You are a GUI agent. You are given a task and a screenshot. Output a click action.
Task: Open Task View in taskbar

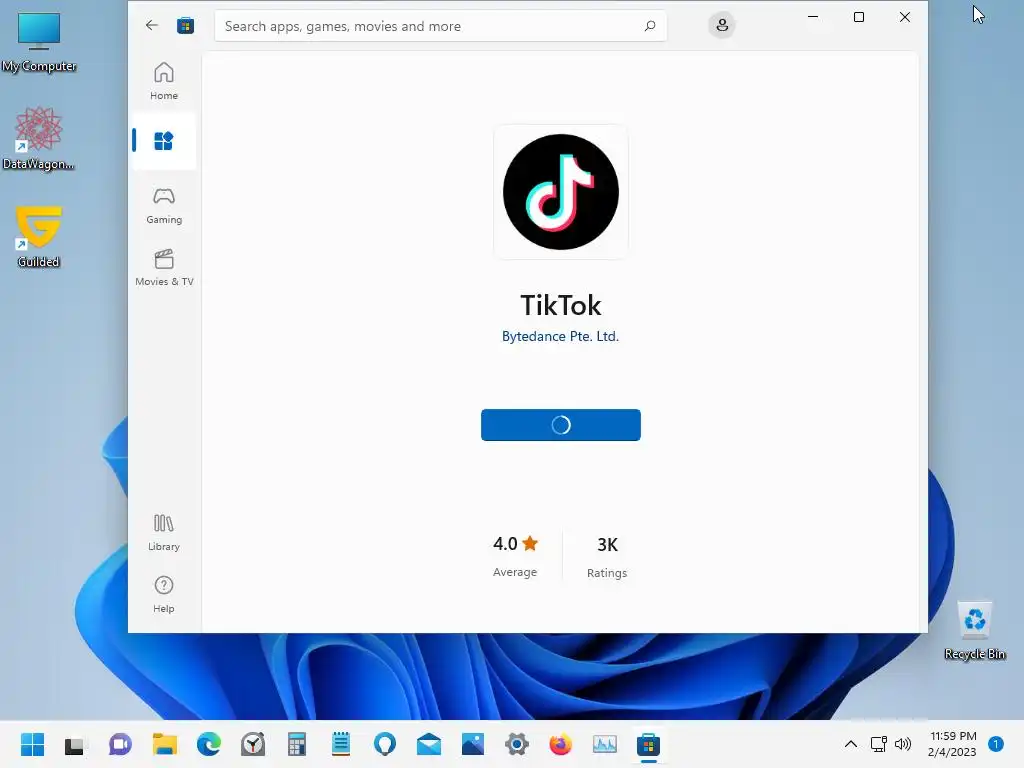[x=74, y=744]
